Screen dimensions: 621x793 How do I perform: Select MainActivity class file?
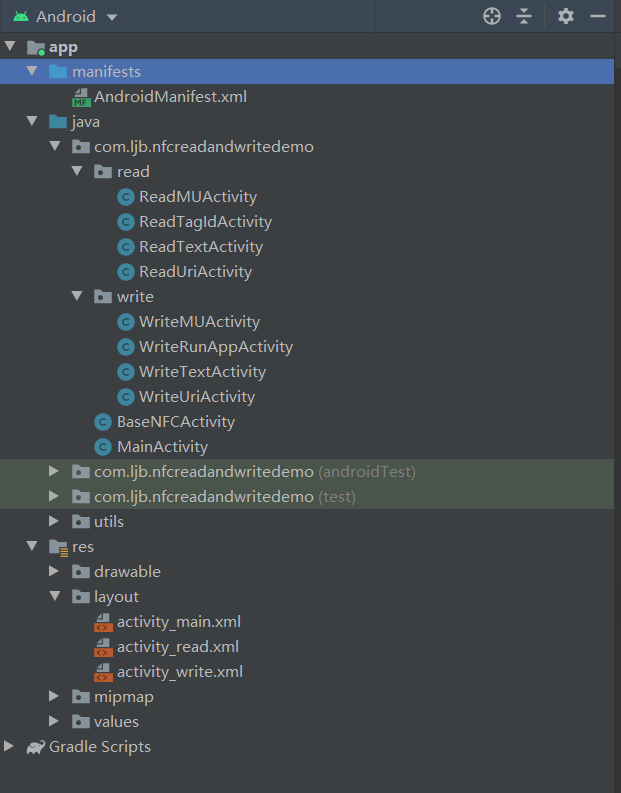(x=162, y=447)
